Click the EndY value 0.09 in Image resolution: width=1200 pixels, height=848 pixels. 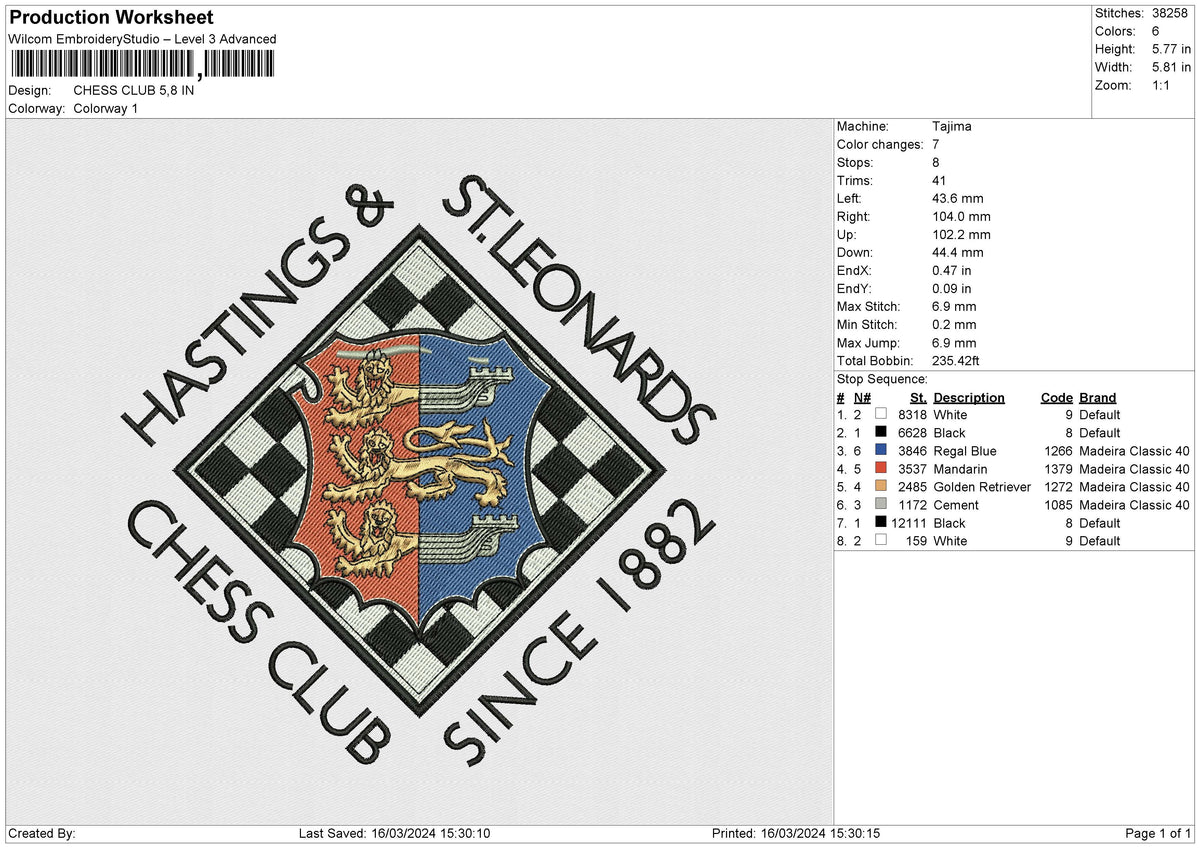[x=952, y=288]
